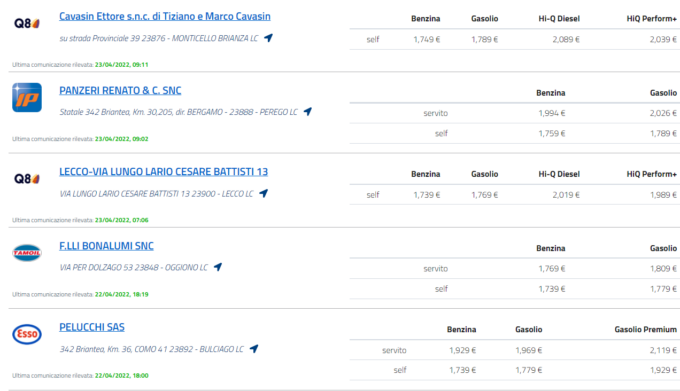Click the 2,119 € Gasolio Premium servito price
This screenshot has height=391, width=680.
[x=663, y=350]
